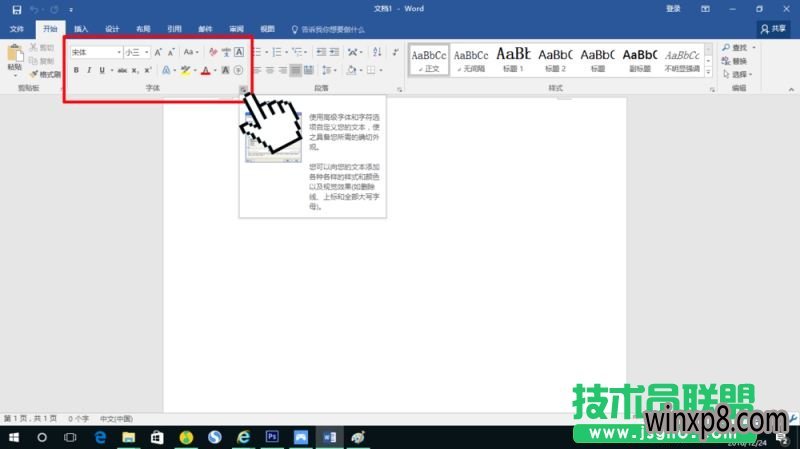Open the 文件 (File) tab
This screenshot has height=449, width=800.
(x=17, y=29)
